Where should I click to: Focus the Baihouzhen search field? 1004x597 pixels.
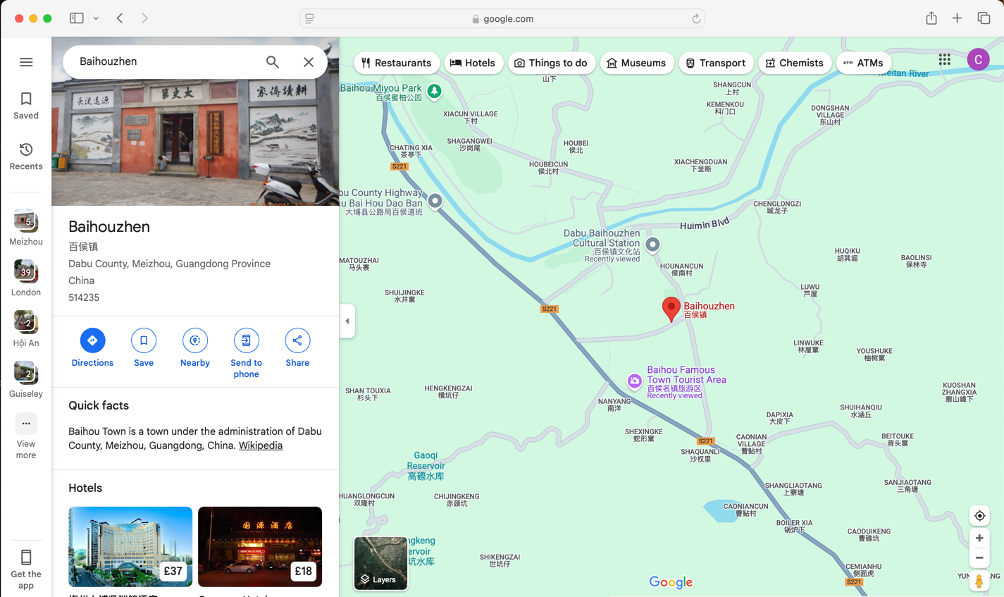point(166,61)
